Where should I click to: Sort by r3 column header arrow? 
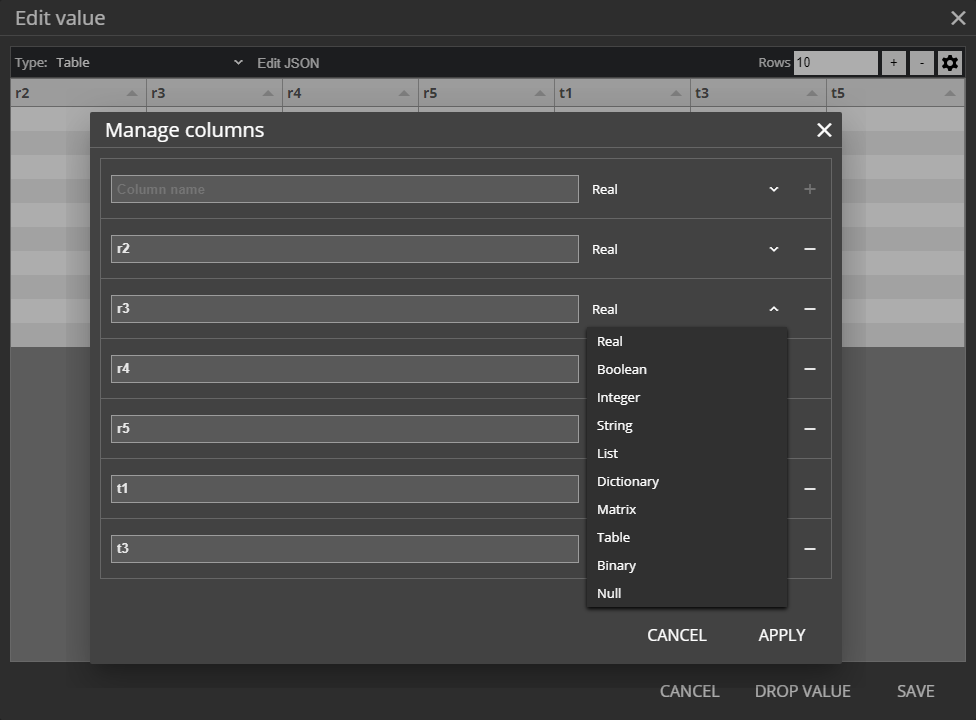point(268,94)
